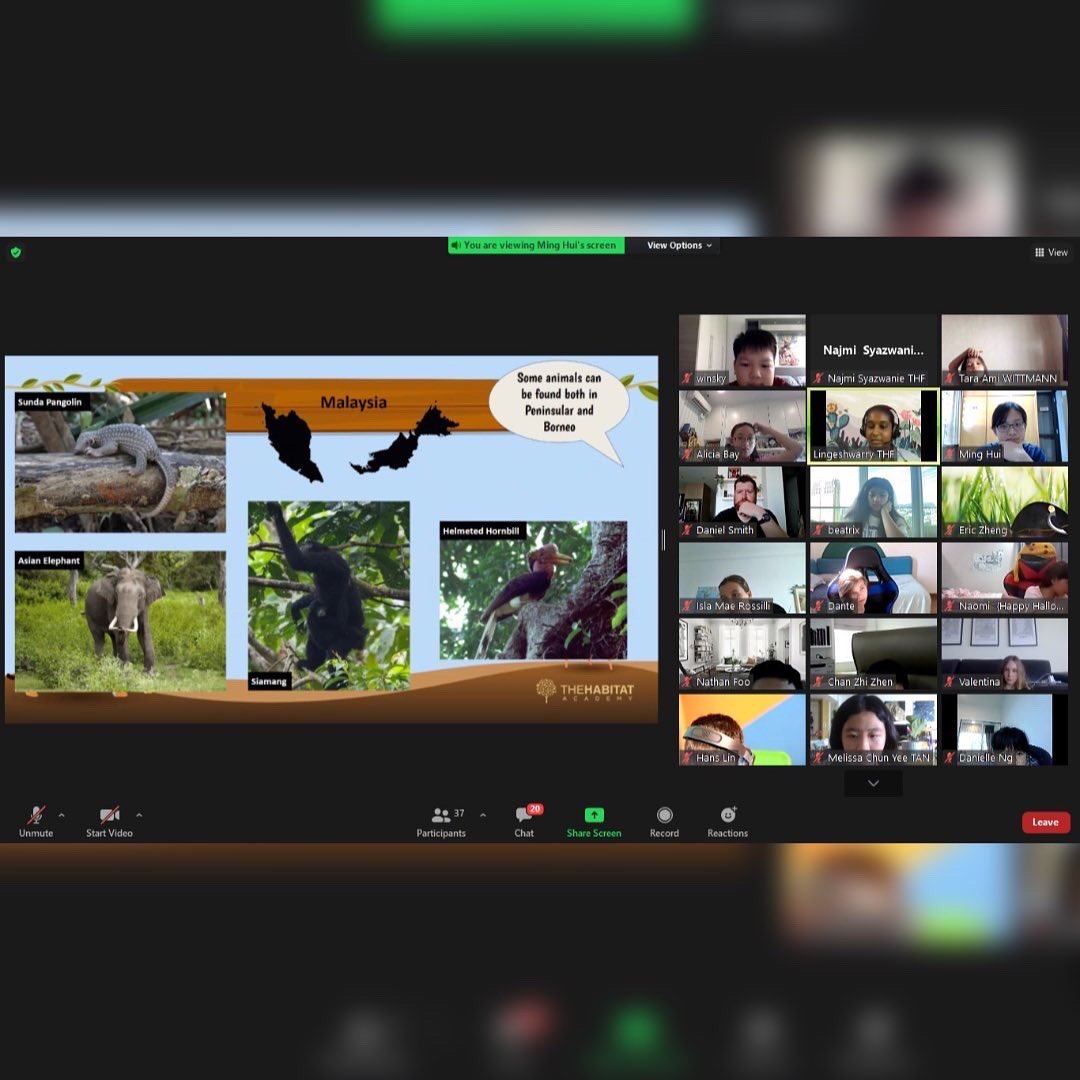
Task: Click muted mic icon on Ming Hui
Action: click(x=950, y=454)
